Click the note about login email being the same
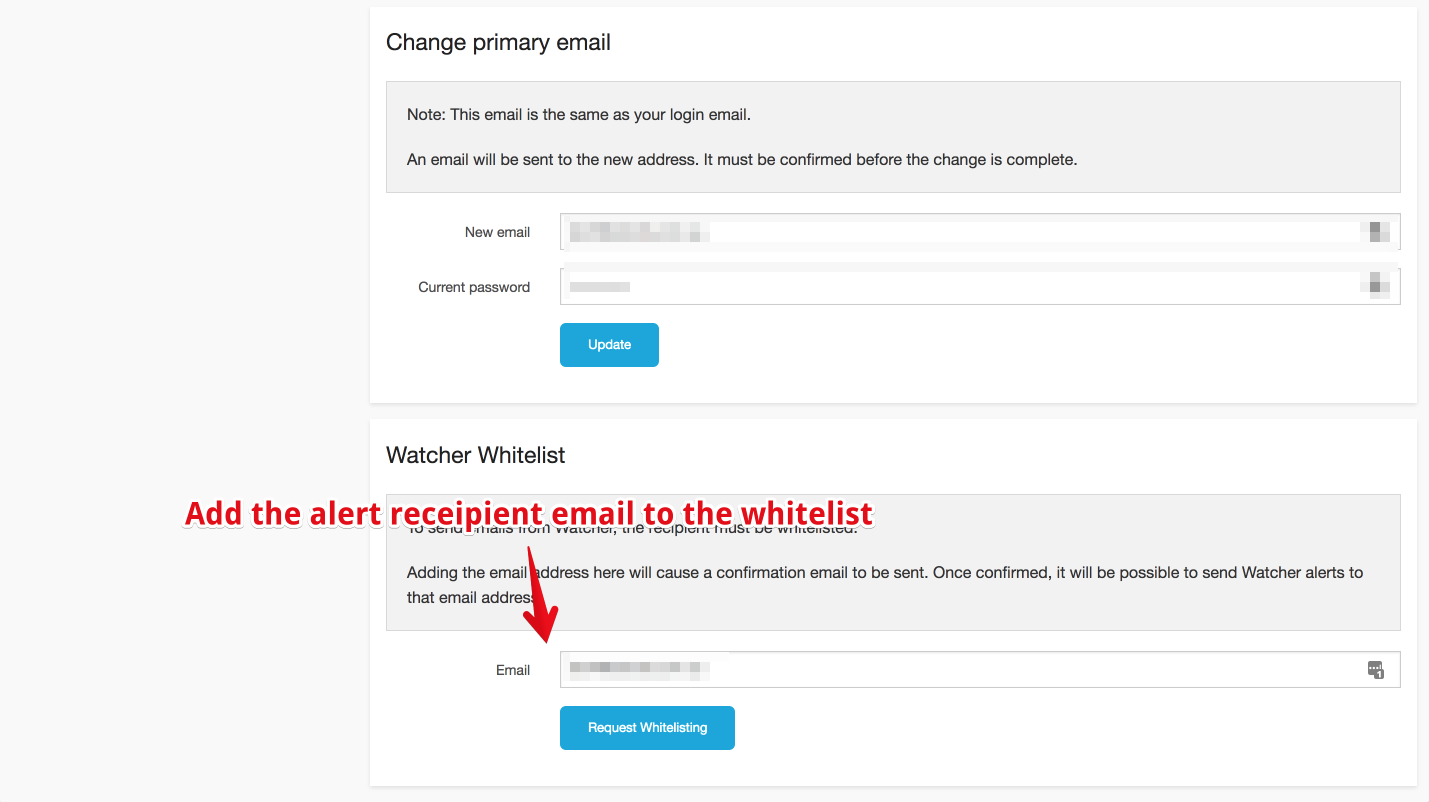Viewport: 1429px width, 802px height. click(579, 115)
